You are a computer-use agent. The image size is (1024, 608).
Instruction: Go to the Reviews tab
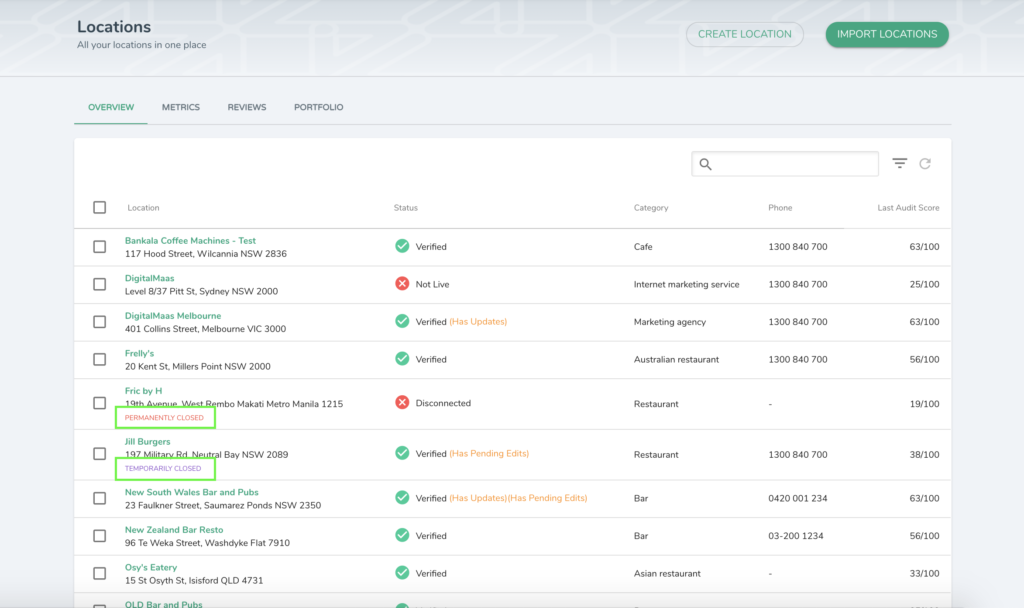(247, 107)
